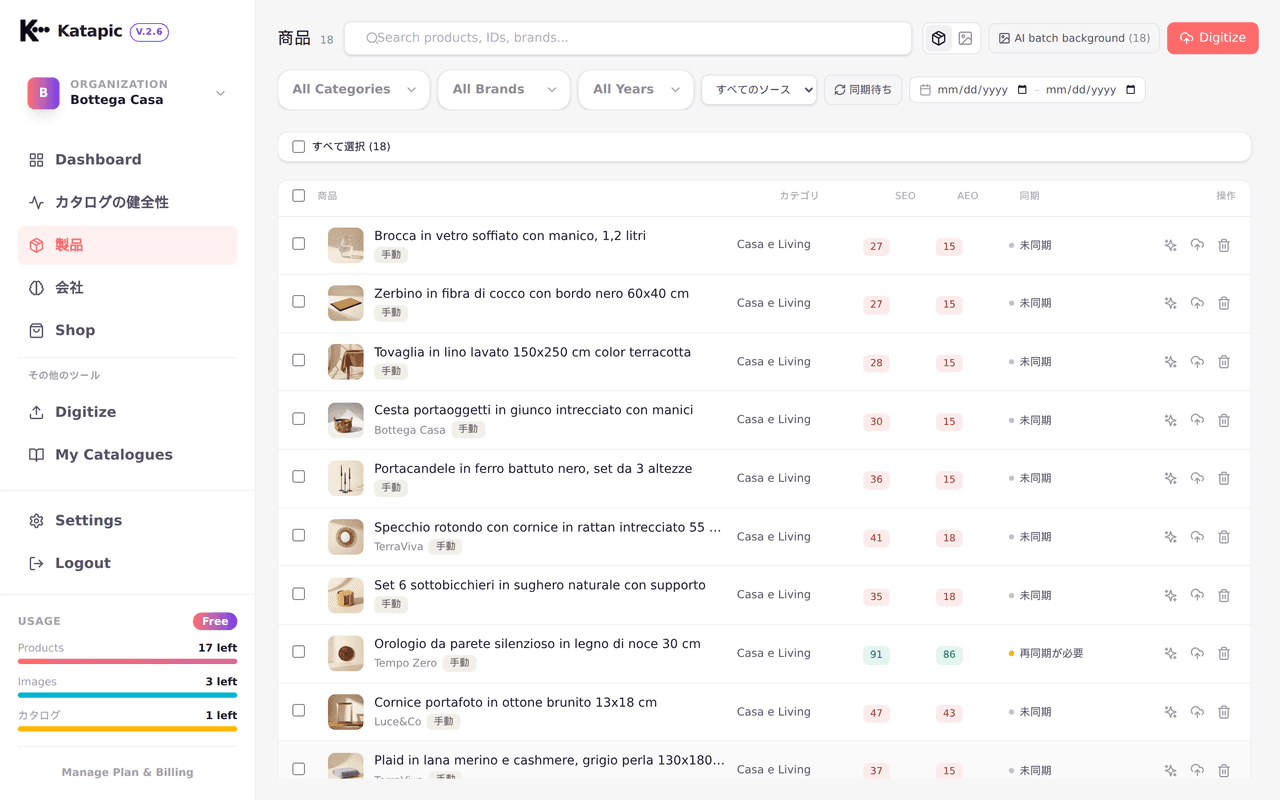Toggle the table header select-all checkbox

coord(298,196)
